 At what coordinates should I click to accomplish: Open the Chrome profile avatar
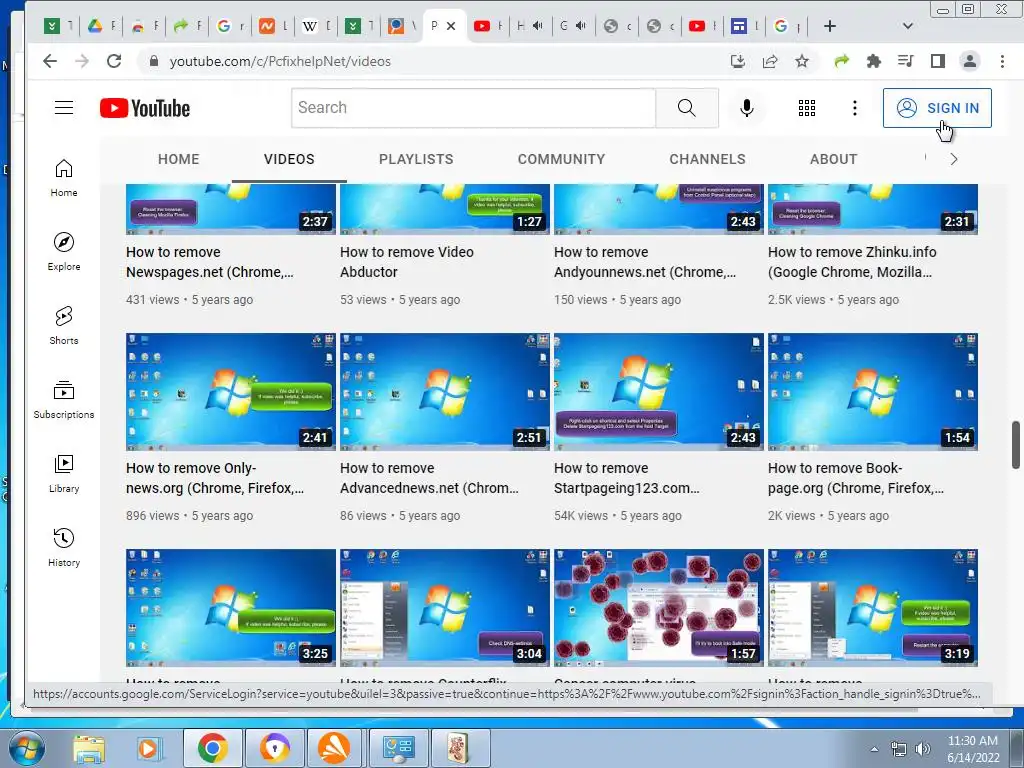[x=970, y=61]
